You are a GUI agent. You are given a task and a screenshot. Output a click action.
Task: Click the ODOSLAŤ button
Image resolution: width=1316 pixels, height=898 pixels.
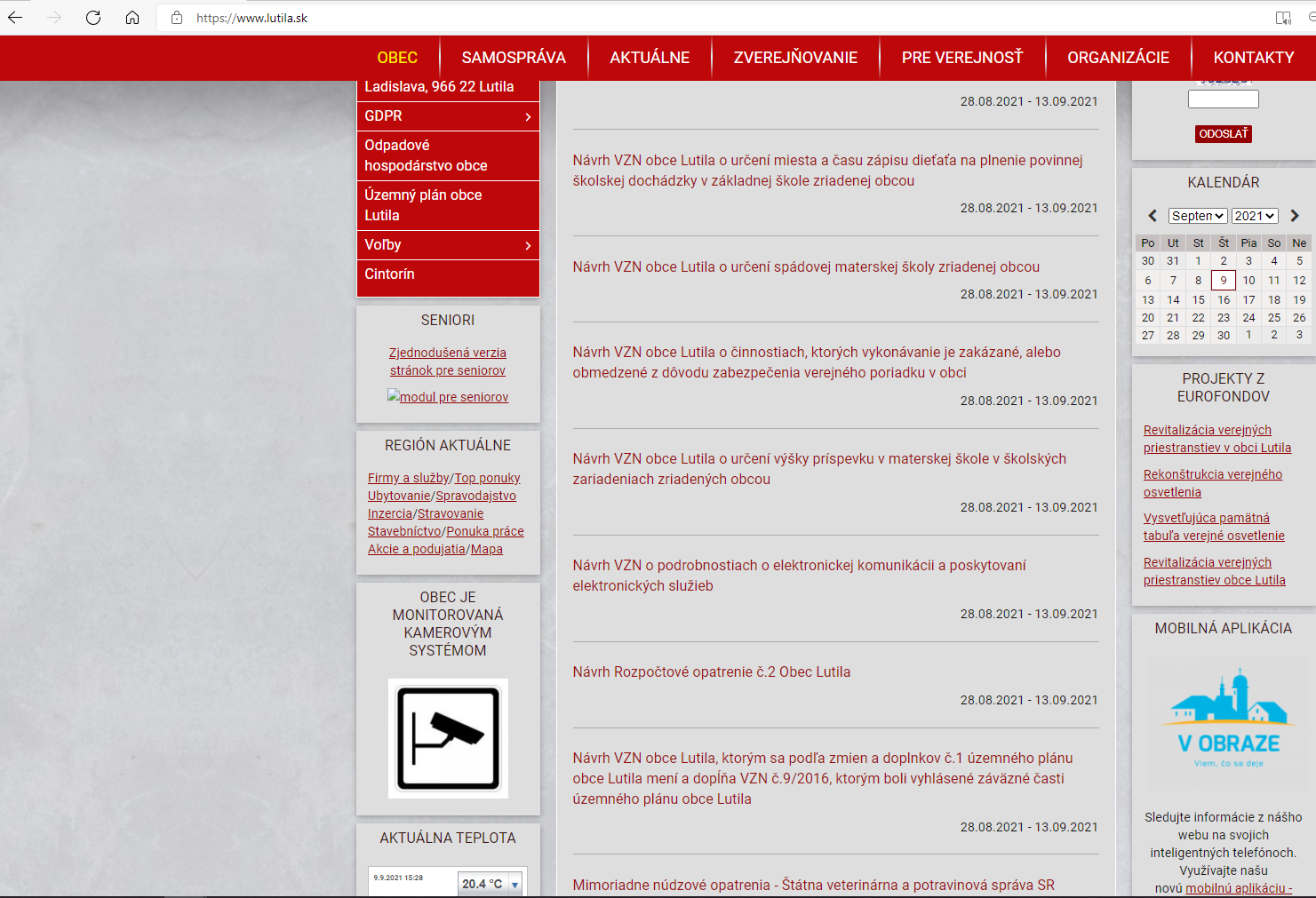(1224, 134)
